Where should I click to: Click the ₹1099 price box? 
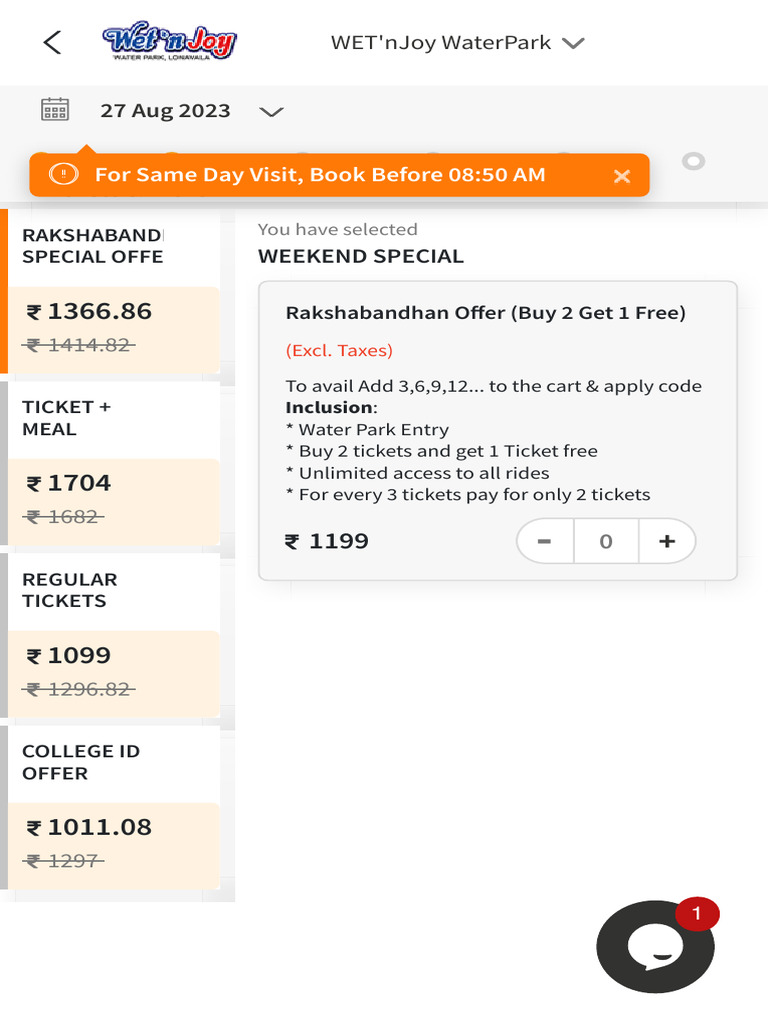point(112,671)
